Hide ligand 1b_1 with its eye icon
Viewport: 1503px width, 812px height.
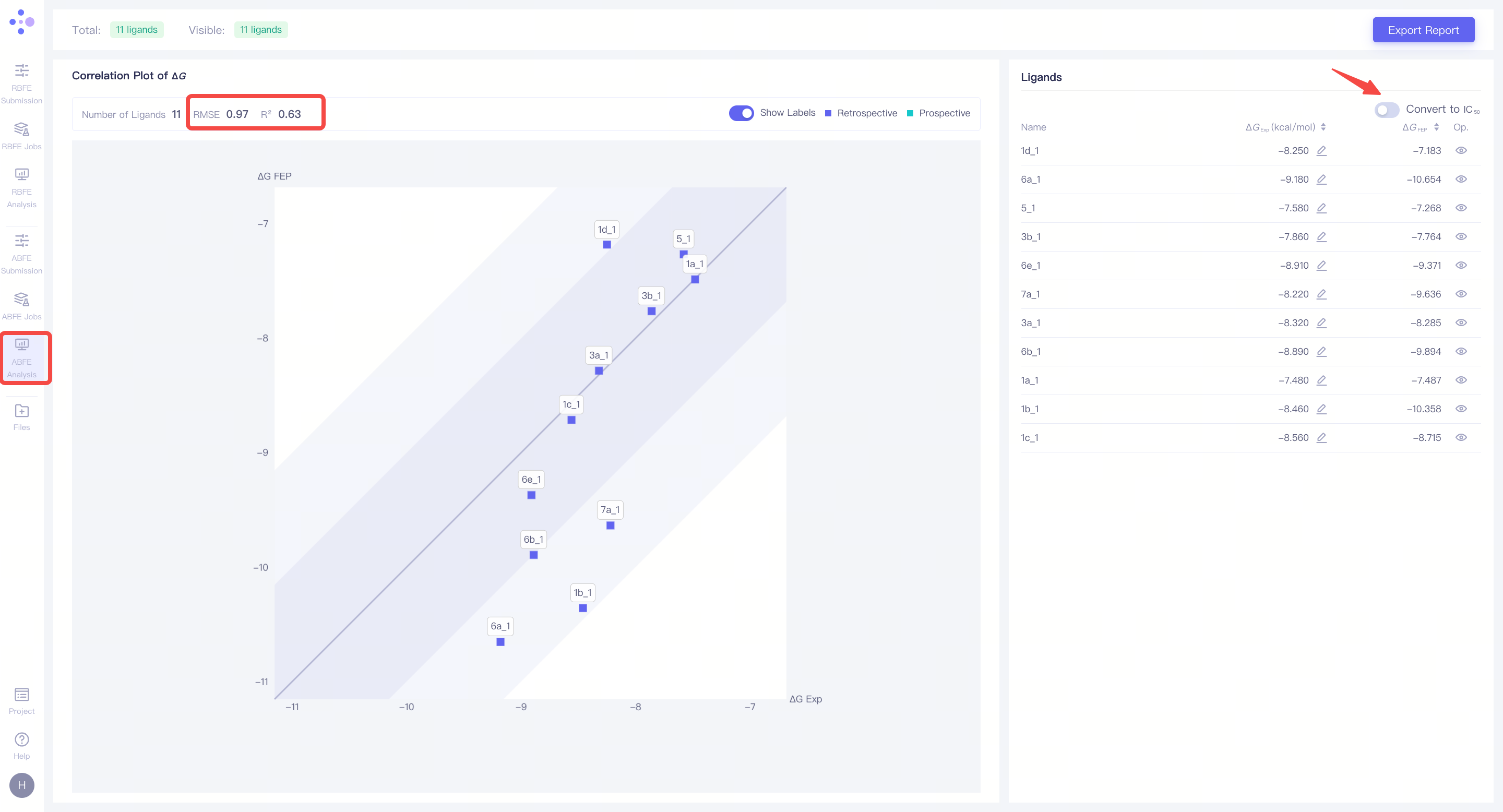point(1460,409)
